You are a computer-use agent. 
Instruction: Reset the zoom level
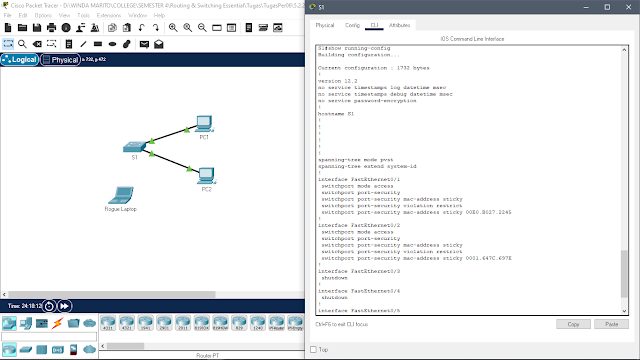point(188,28)
